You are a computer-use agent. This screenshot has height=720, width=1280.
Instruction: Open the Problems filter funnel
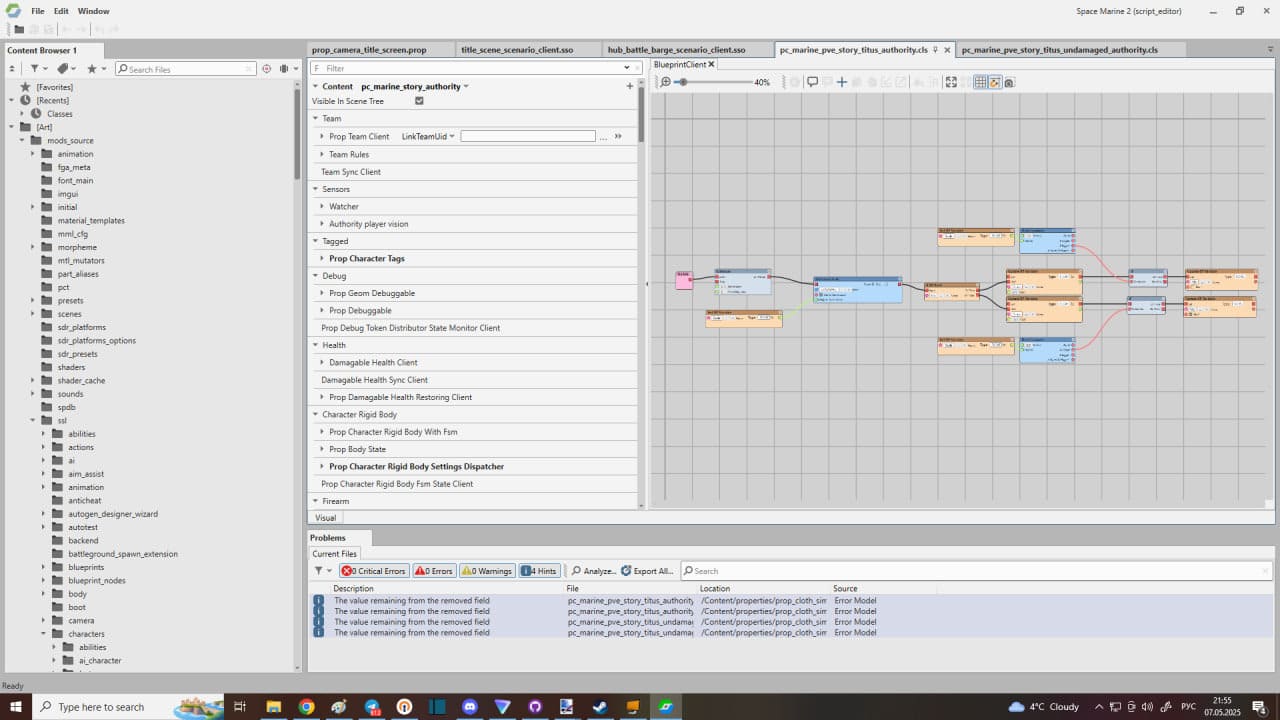click(x=319, y=571)
